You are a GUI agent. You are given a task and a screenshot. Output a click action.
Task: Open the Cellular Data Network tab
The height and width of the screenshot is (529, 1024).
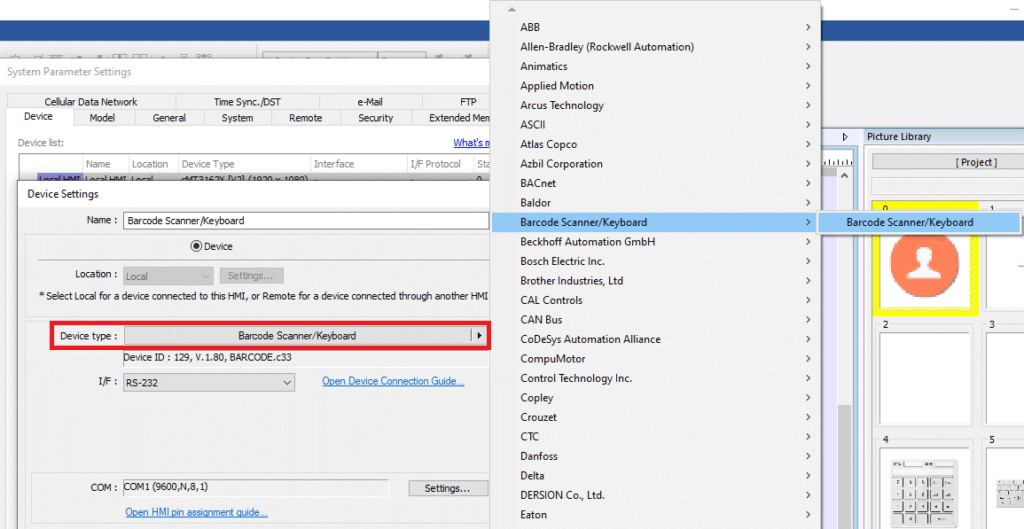91,102
